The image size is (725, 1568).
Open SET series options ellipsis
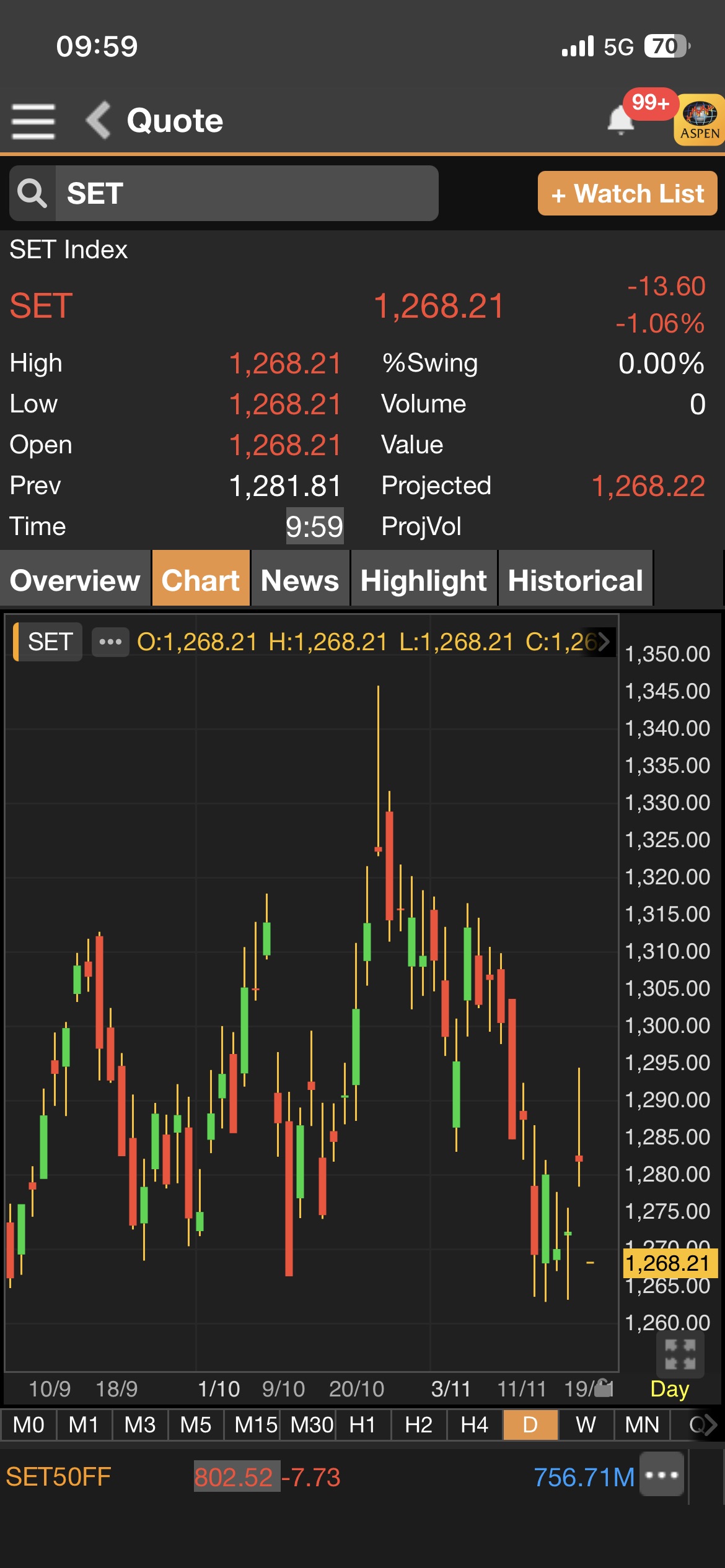tap(110, 642)
